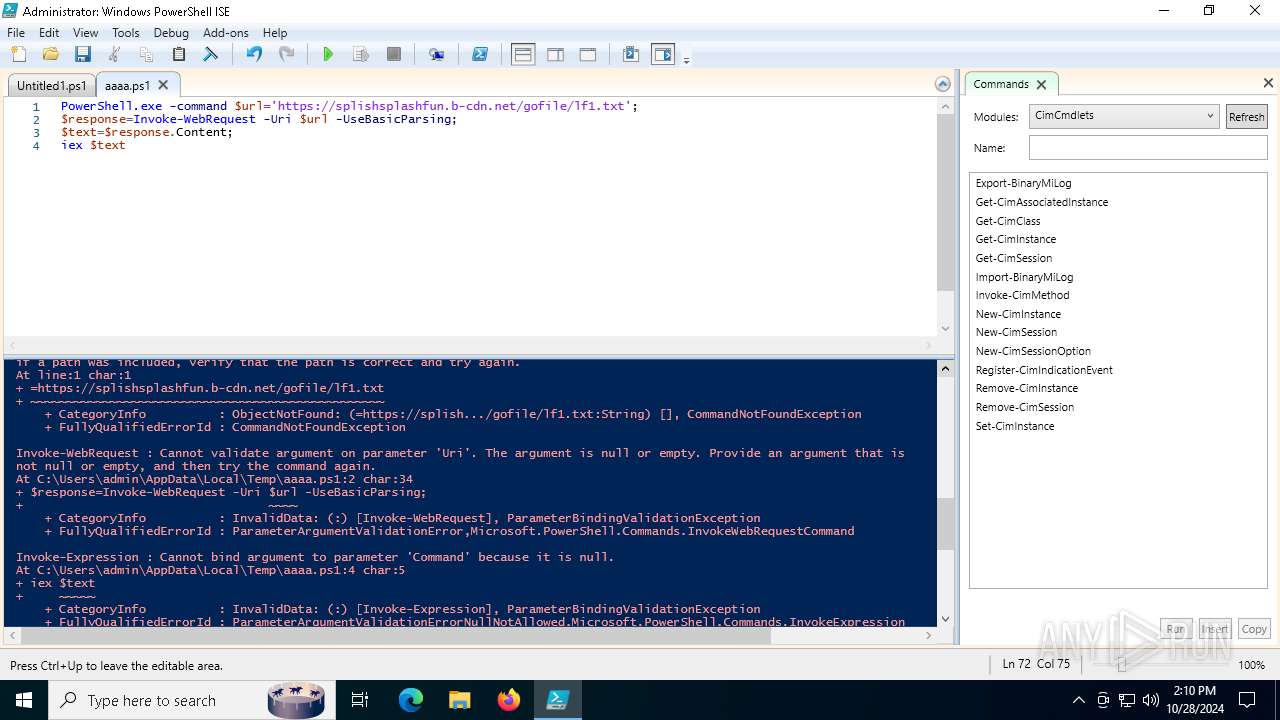Open the File menu
Viewport: 1280px width, 720px height.
click(16, 32)
